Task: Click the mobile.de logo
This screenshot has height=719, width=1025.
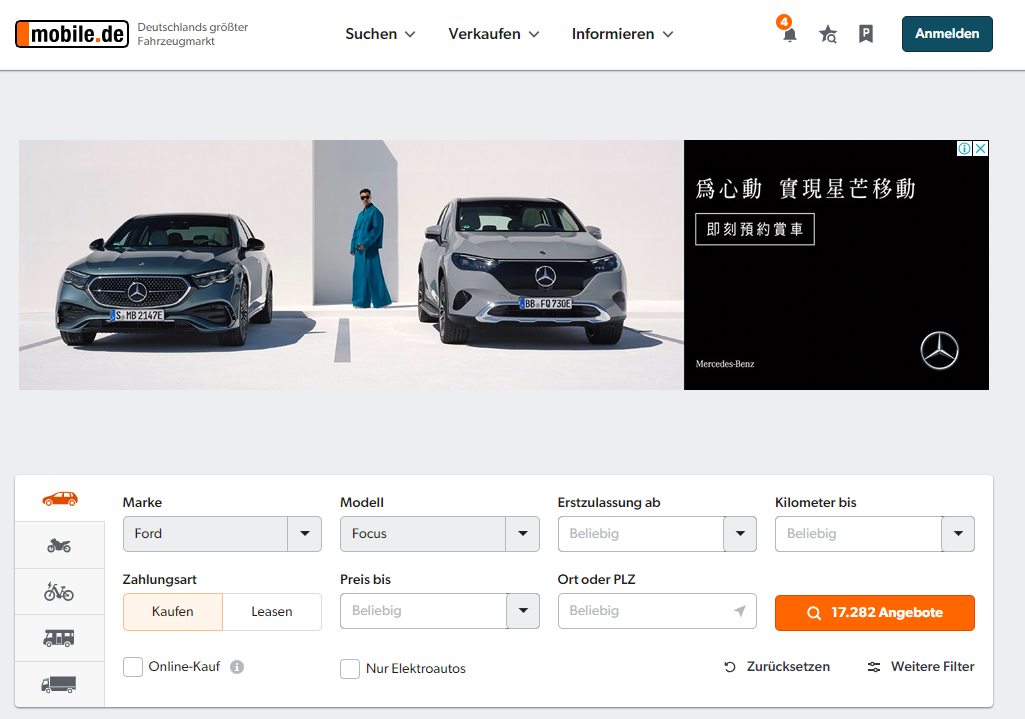Action: [72, 34]
